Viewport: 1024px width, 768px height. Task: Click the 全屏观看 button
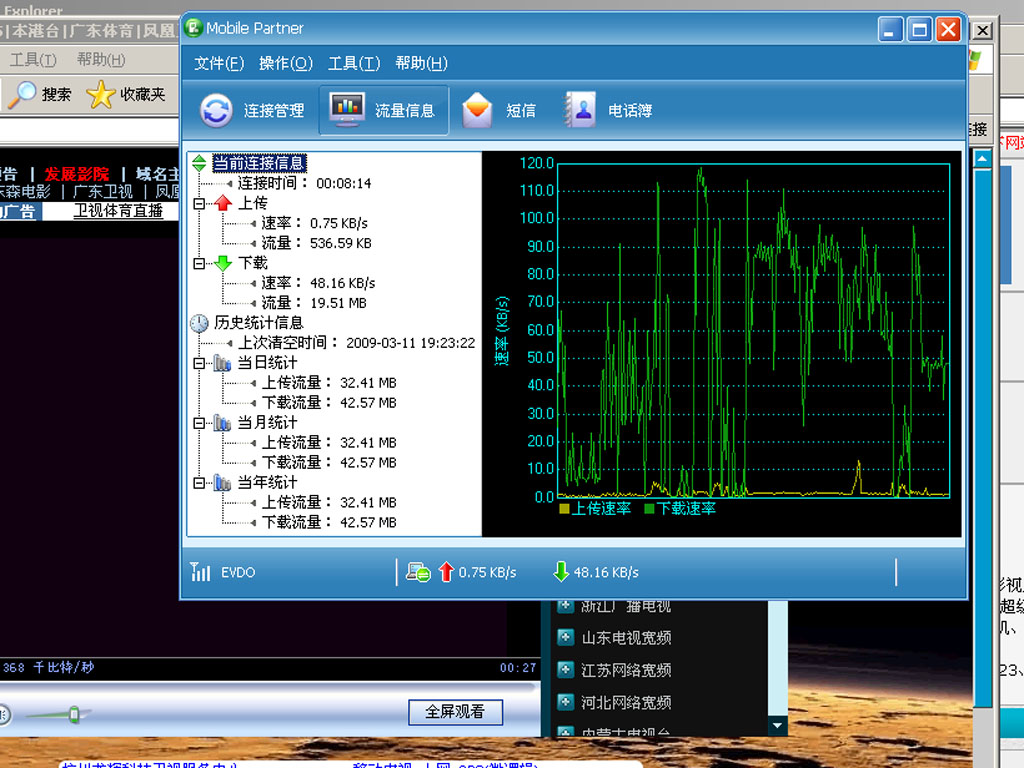point(455,712)
